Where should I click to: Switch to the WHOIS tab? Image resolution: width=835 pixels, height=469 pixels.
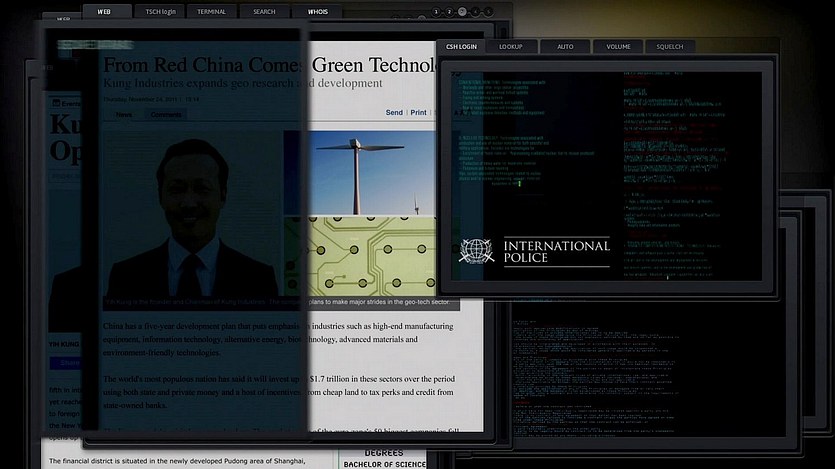coord(317,12)
